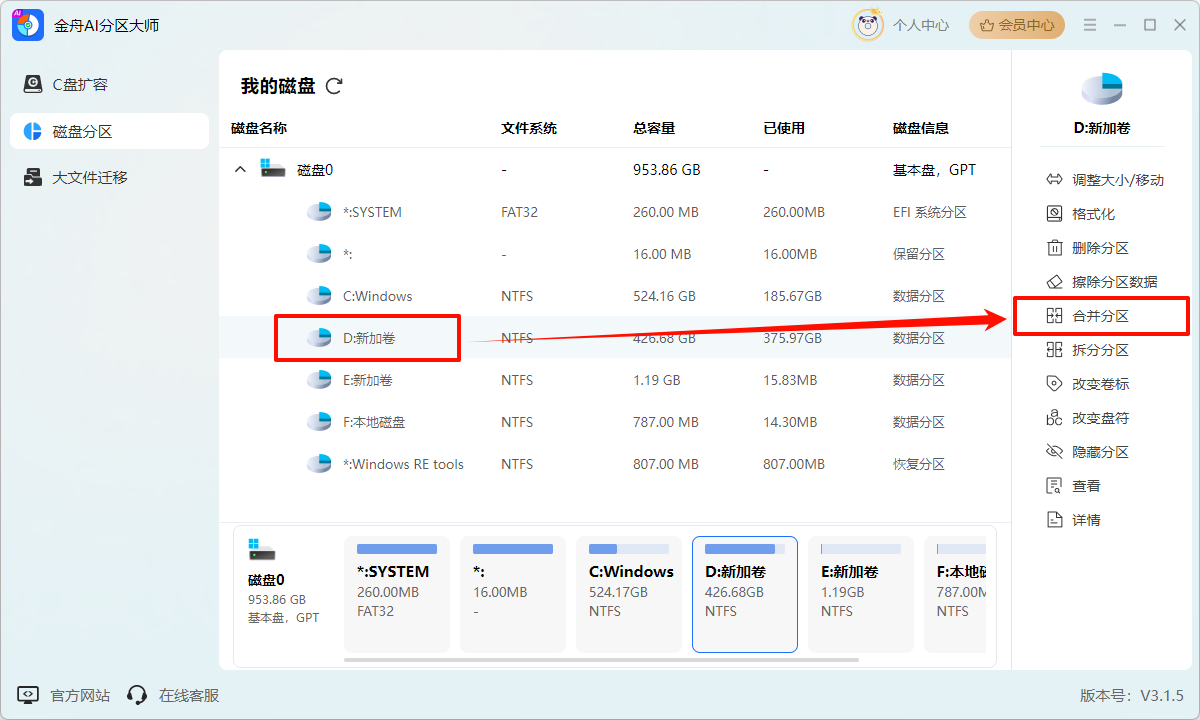This screenshot has width=1200, height=720.
Task: Click the C:Windows partition thumbnail below
Action: pyautogui.click(x=628, y=594)
